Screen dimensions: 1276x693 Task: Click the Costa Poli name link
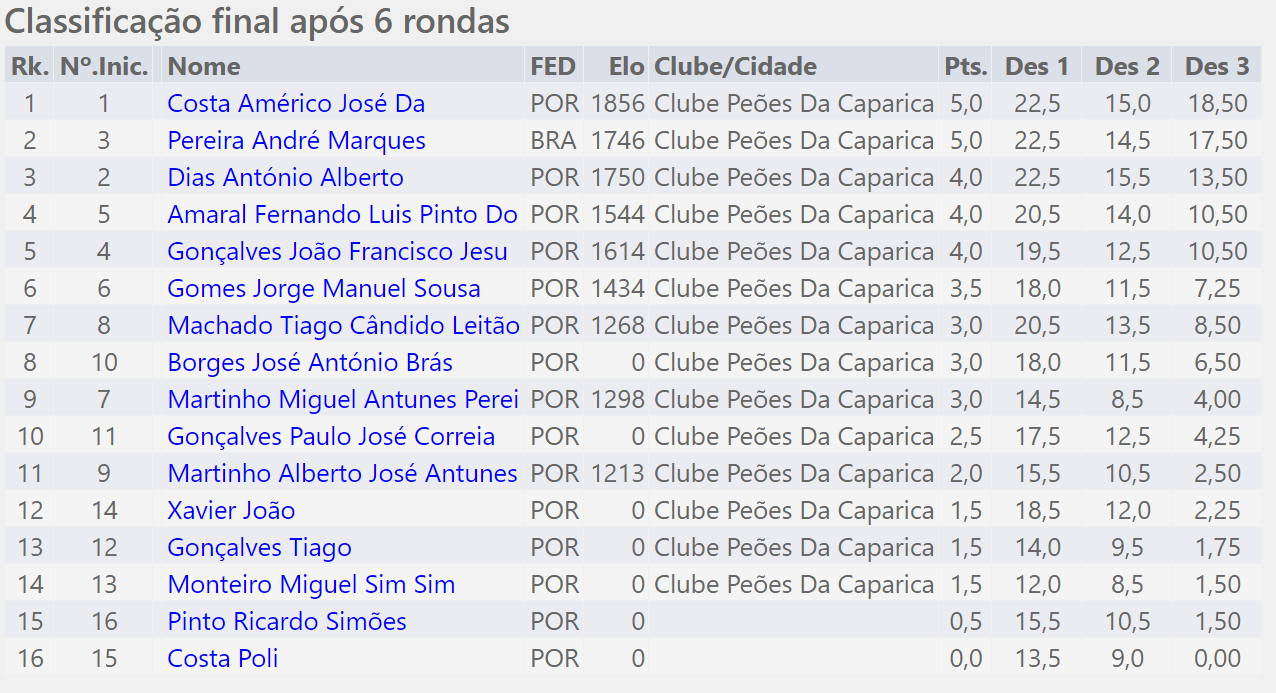[x=223, y=659]
